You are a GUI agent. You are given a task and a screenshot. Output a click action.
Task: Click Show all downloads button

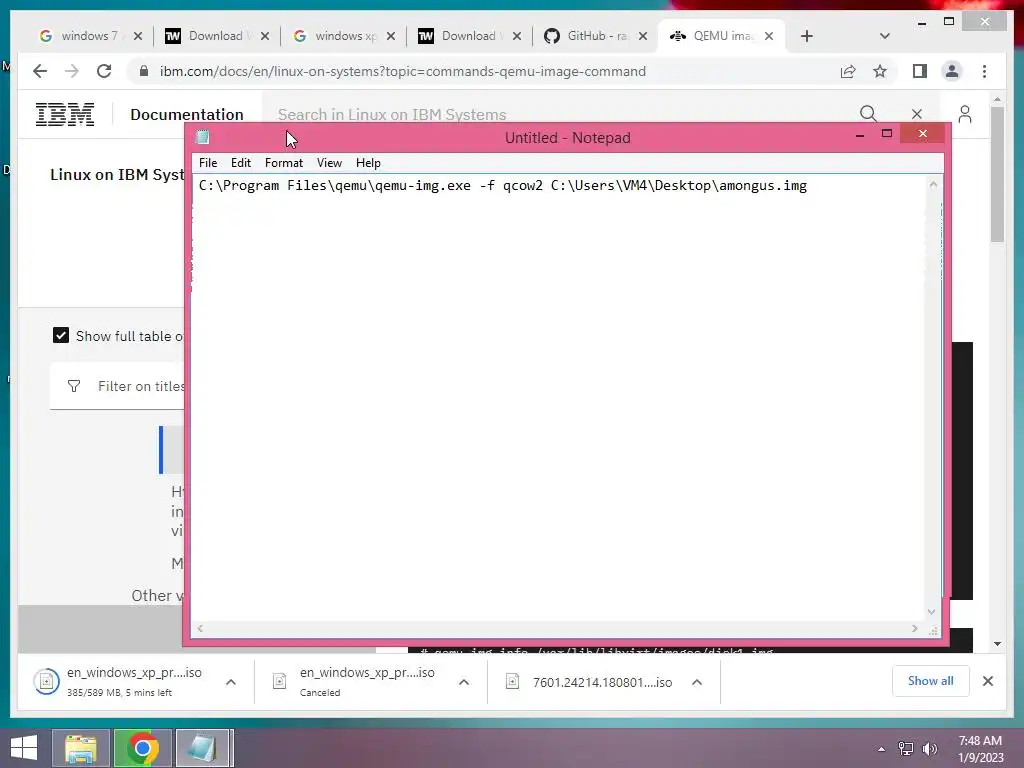point(930,680)
